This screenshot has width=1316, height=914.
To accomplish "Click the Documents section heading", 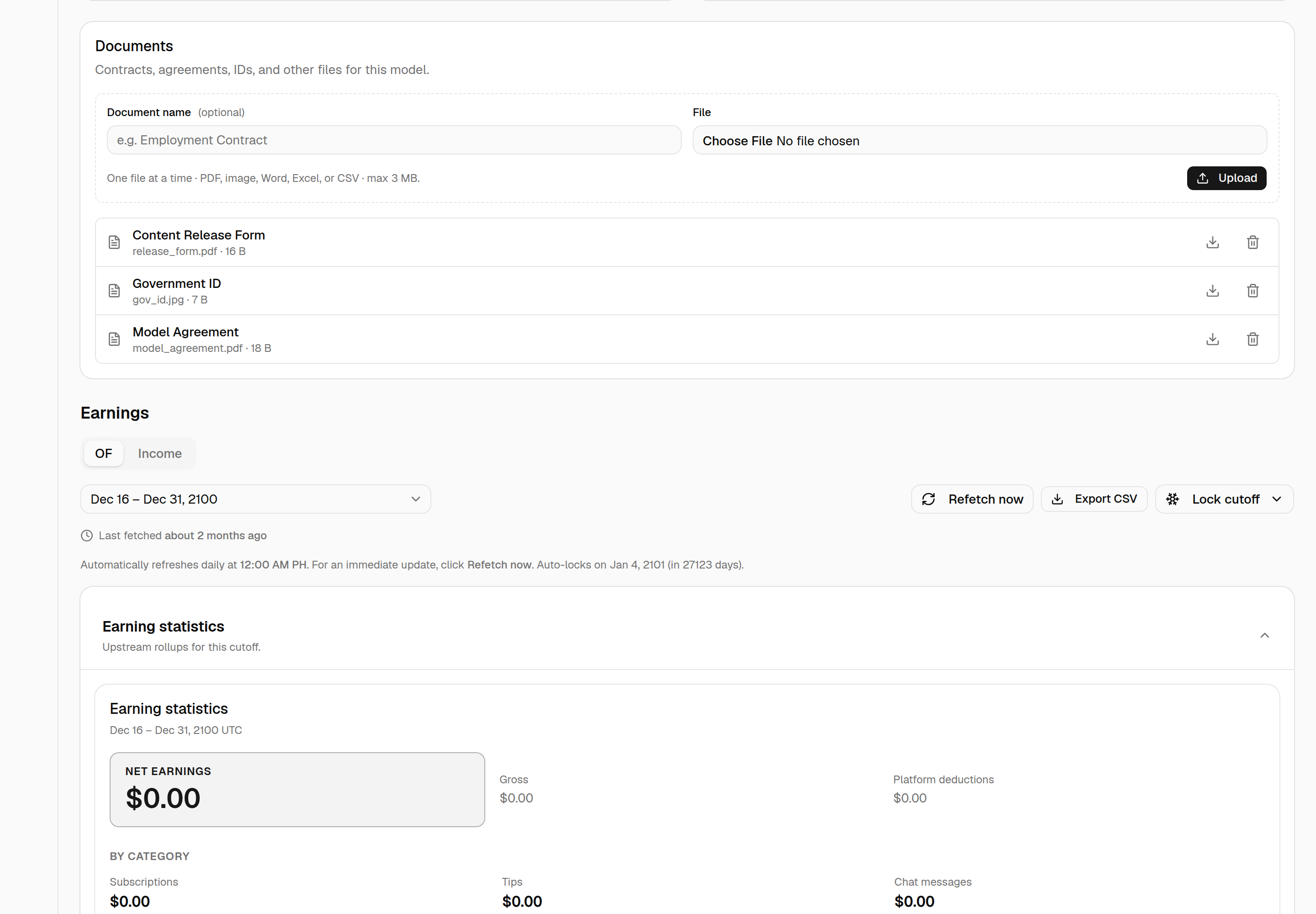I will 134,46.
